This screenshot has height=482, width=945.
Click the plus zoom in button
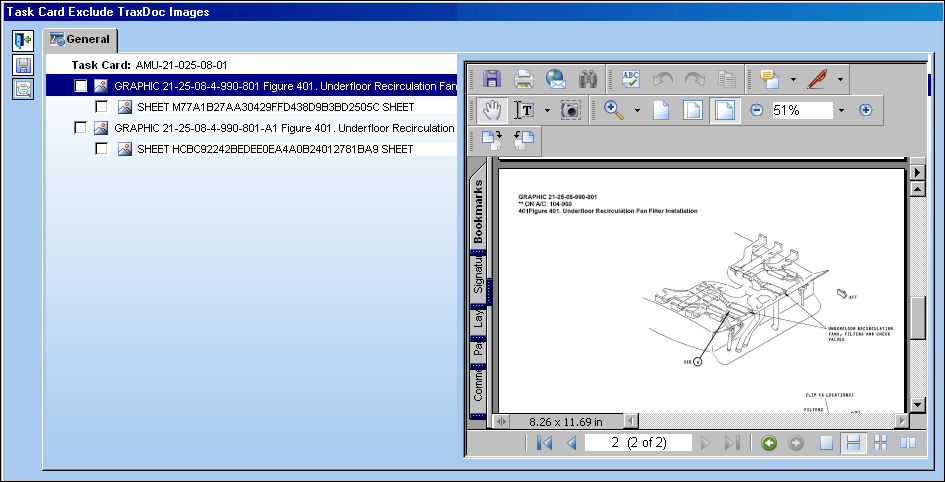tap(865, 110)
